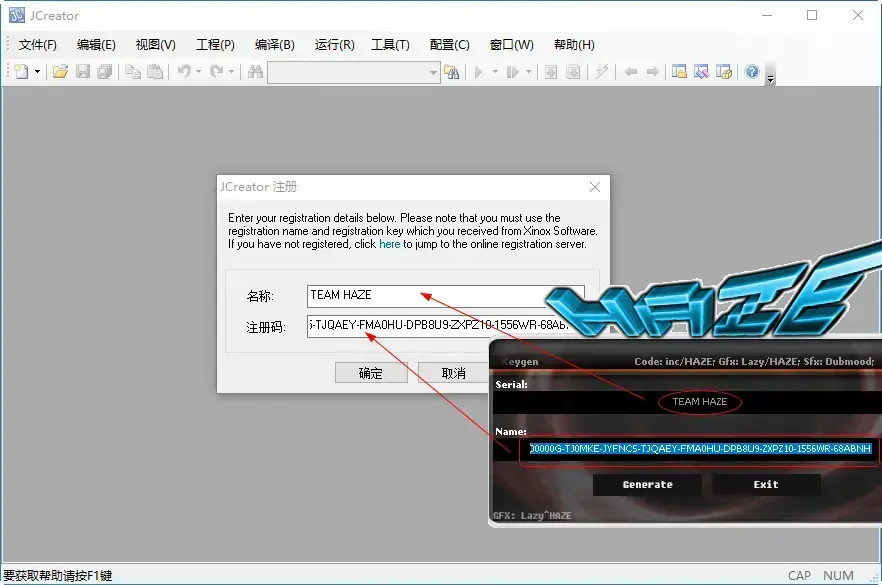Viewport: 882px width, 585px height.
Task: Click the Paste clipboard icon
Action: pyautogui.click(x=155, y=72)
